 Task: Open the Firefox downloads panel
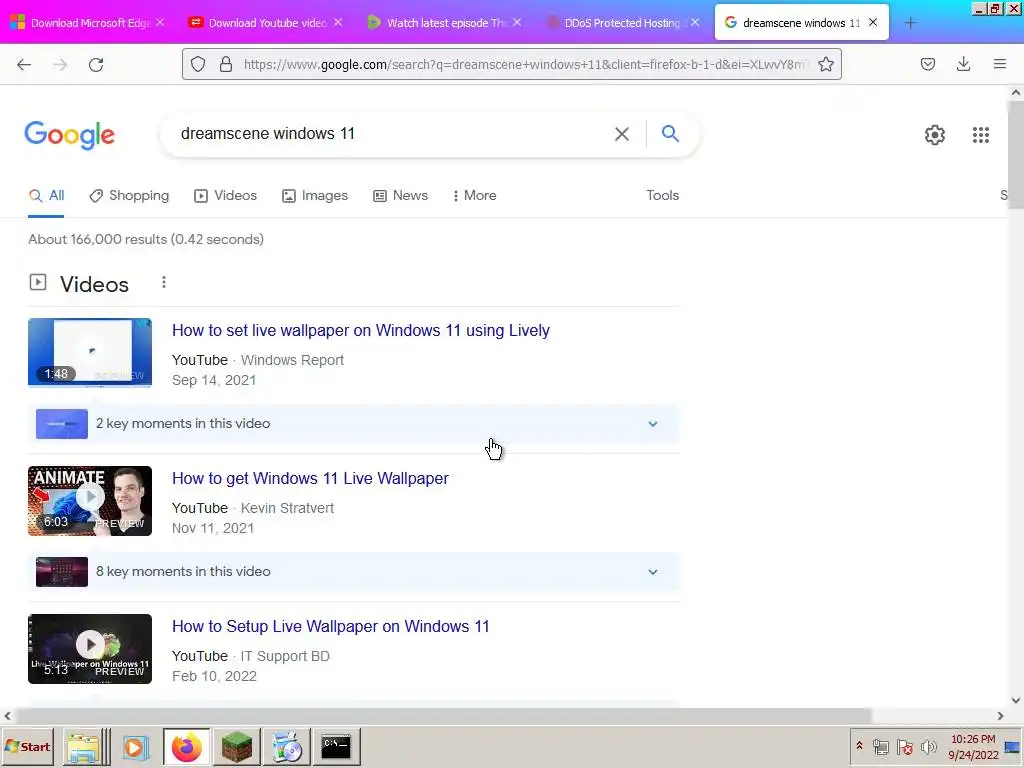pos(963,64)
